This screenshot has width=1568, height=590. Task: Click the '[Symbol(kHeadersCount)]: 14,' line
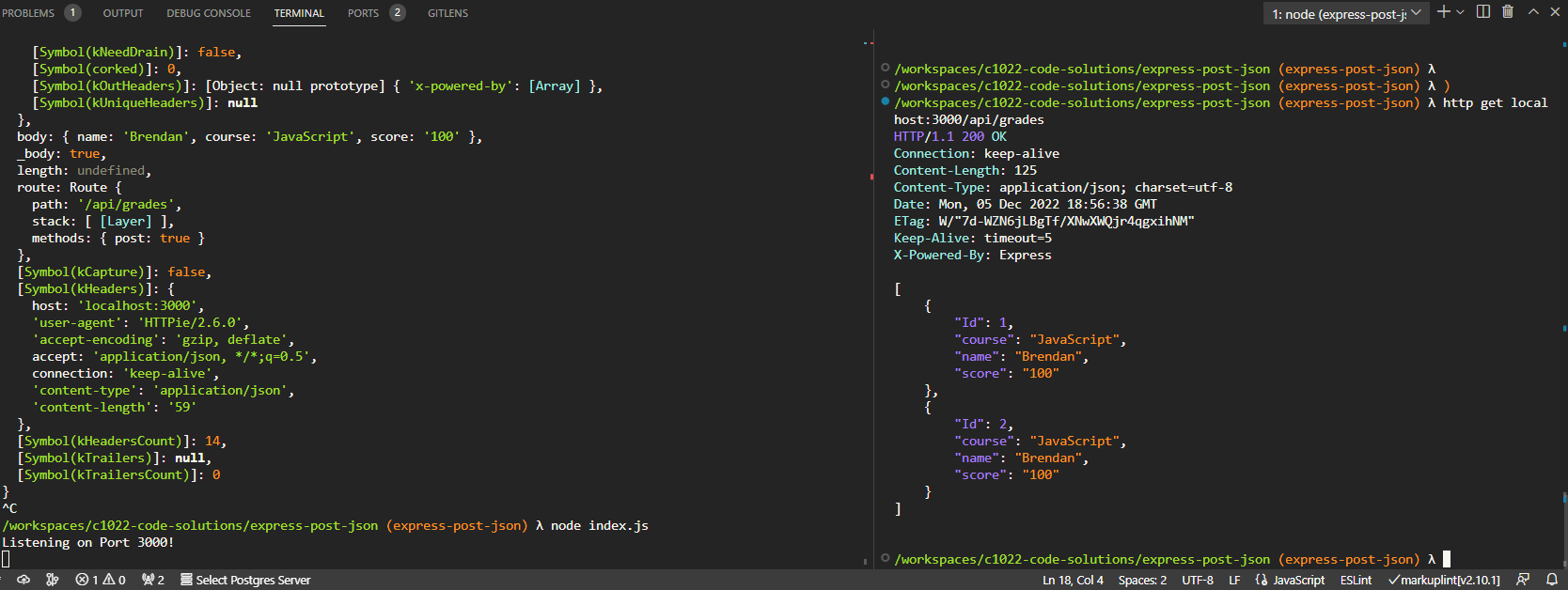click(121, 441)
